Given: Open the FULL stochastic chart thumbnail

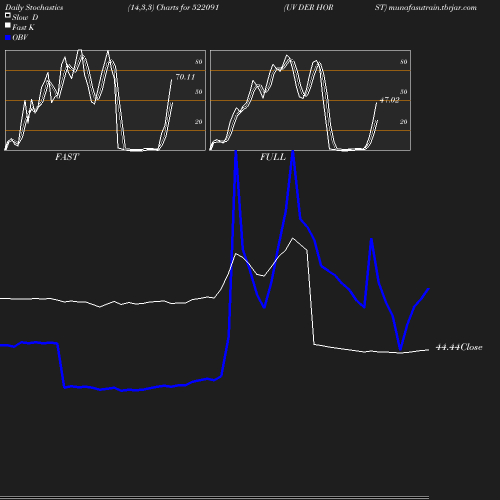Looking at the screenshot, I should pos(310,100).
